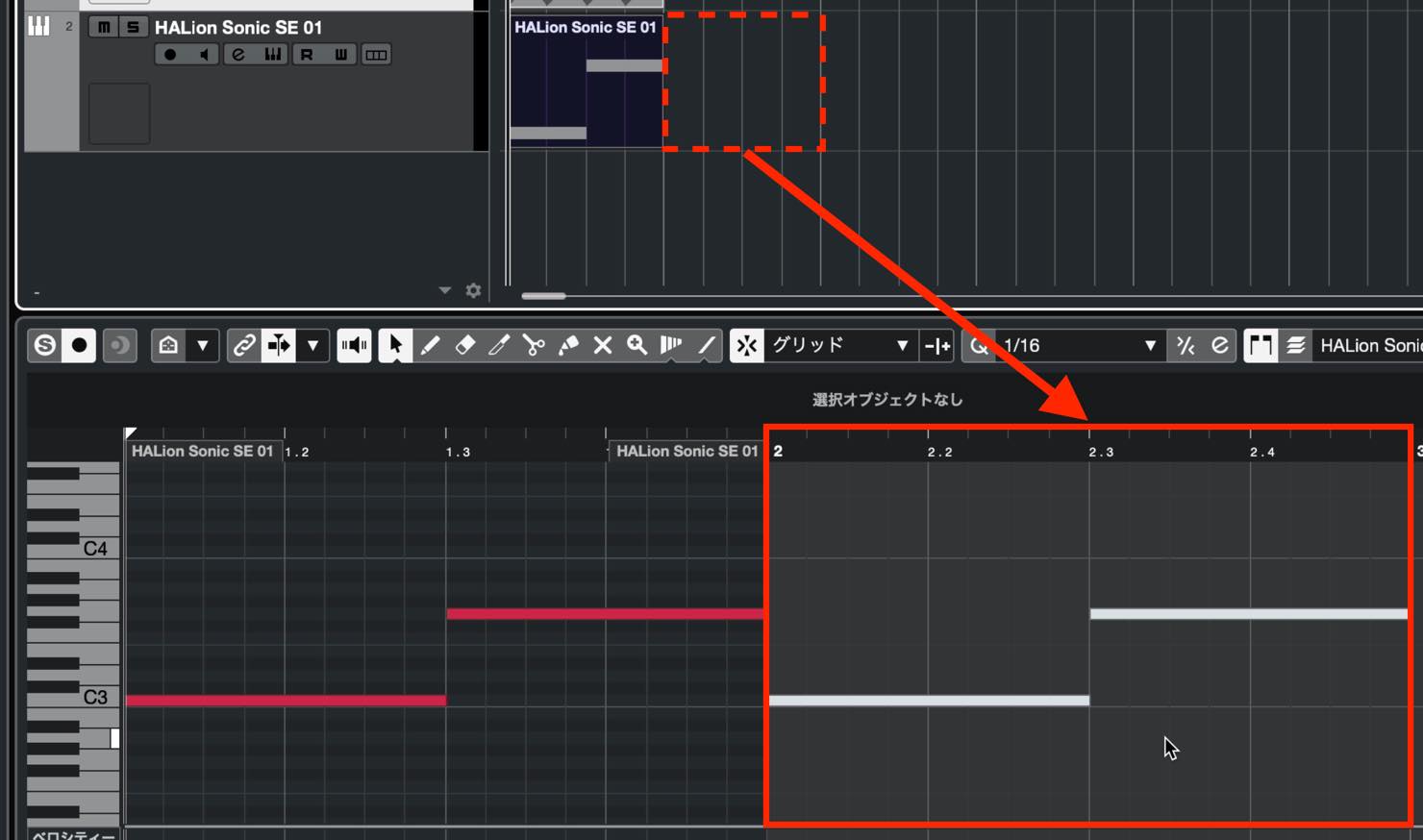Viewport: 1423px width, 840px height.
Task: Select white F#3 note at 2.3
Action: [1249, 614]
